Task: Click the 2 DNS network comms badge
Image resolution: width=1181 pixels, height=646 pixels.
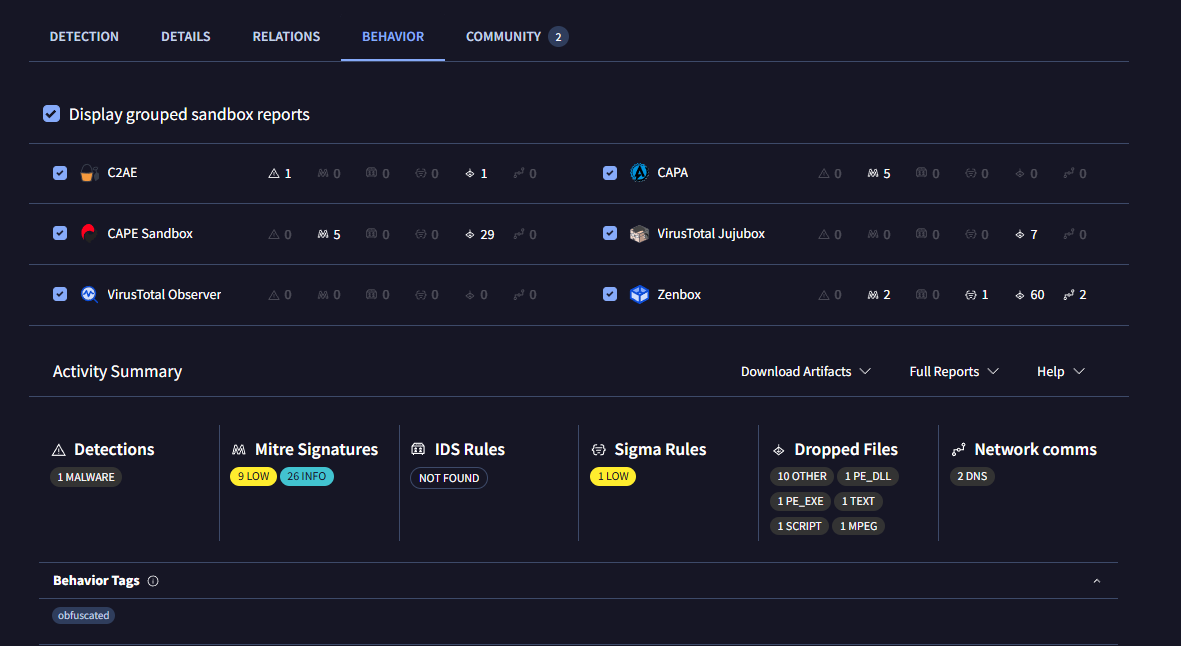Action: click(x=972, y=477)
